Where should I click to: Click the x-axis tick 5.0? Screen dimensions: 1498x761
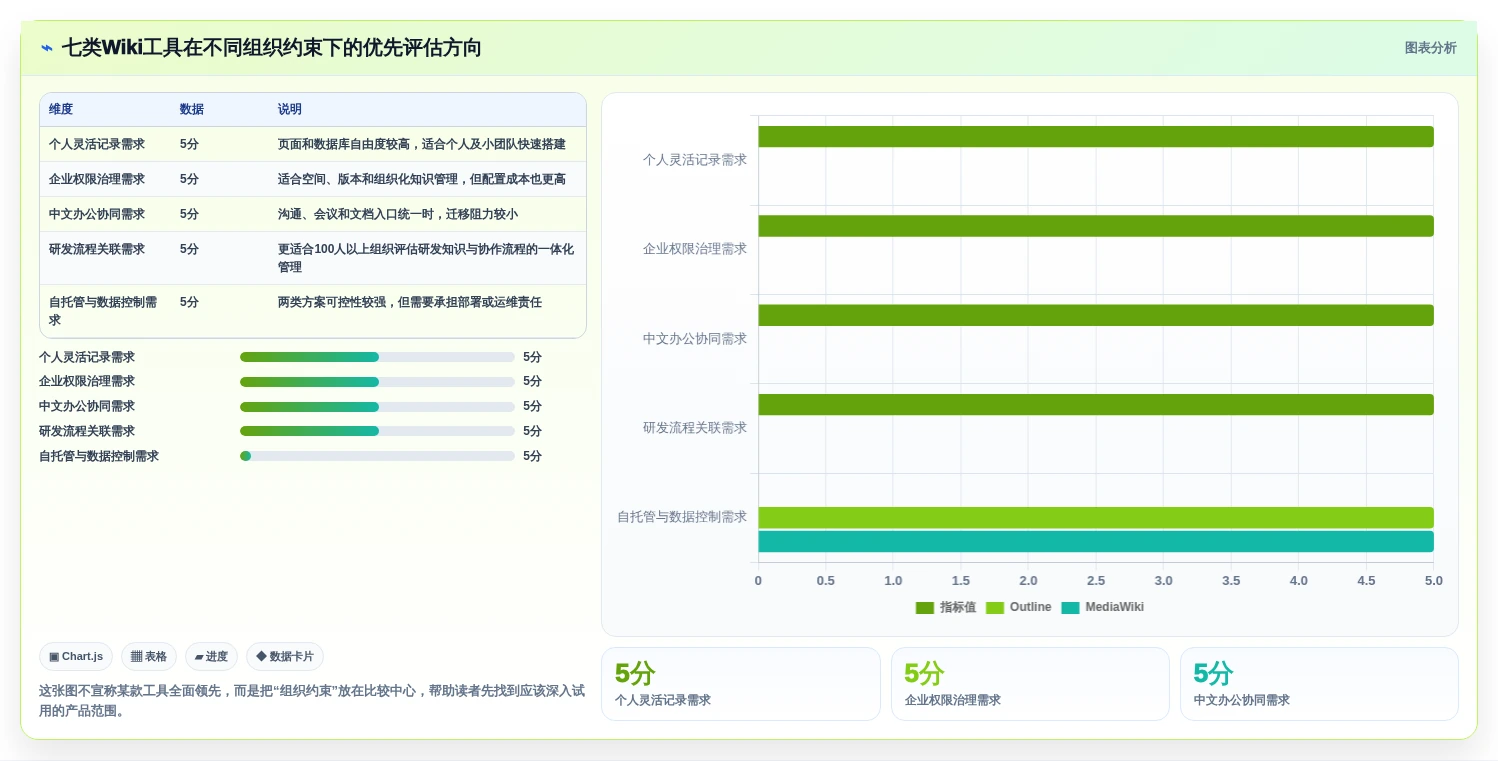1434,581
